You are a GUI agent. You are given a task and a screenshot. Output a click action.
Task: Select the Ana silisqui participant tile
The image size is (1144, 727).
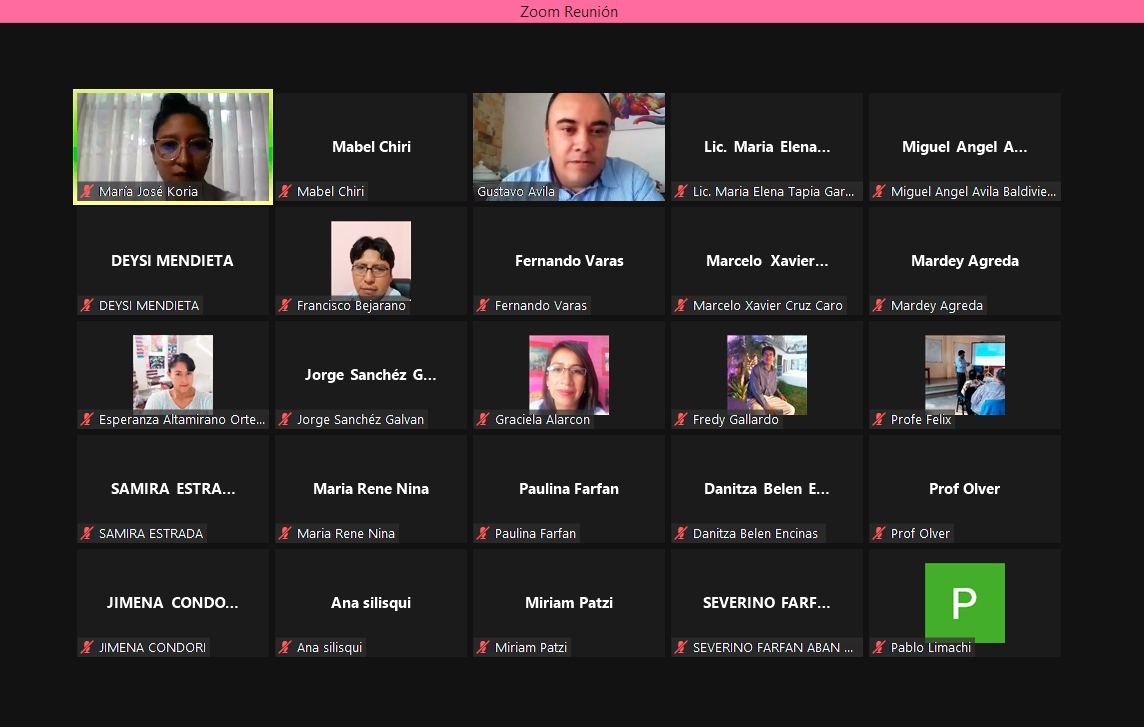[x=370, y=603]
